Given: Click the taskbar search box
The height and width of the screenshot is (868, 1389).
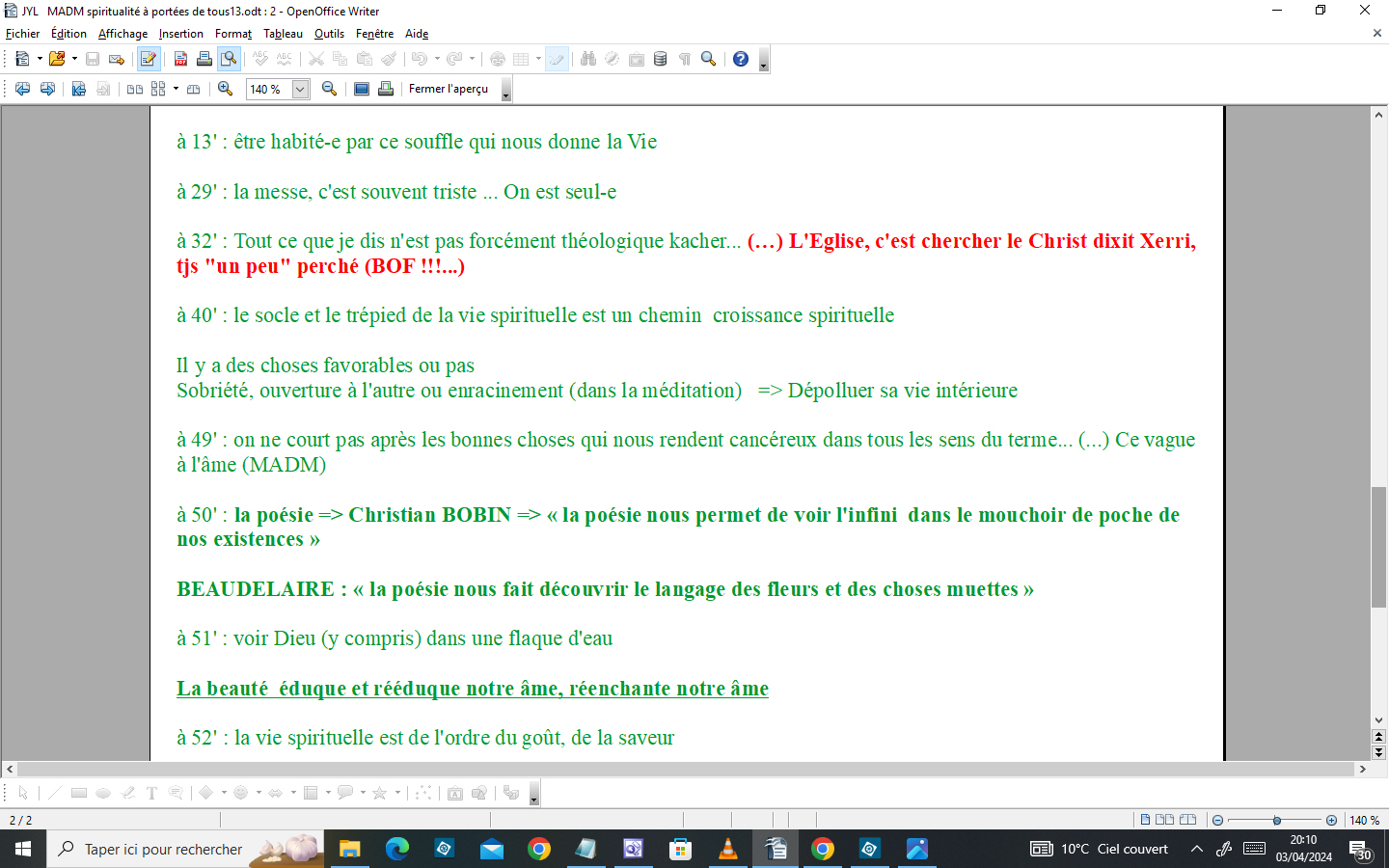Looking at the screenshot, I should tap(185, 849).
